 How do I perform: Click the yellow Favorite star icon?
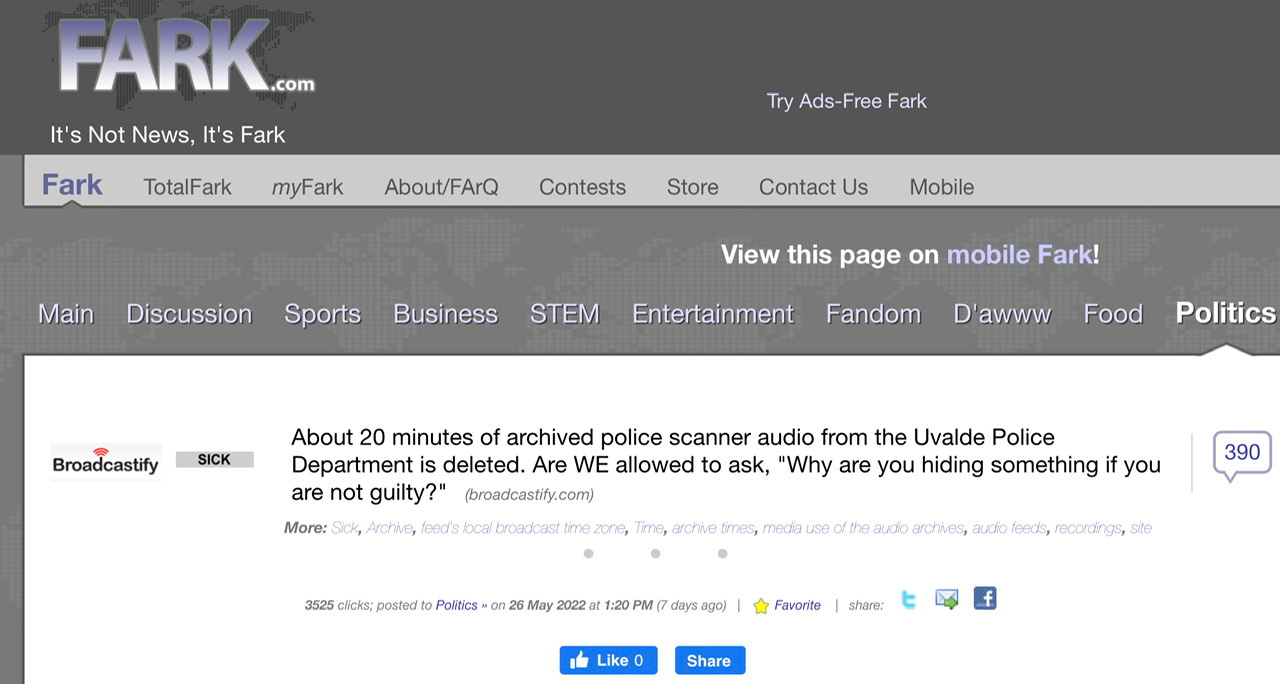(x=761, y=606)
